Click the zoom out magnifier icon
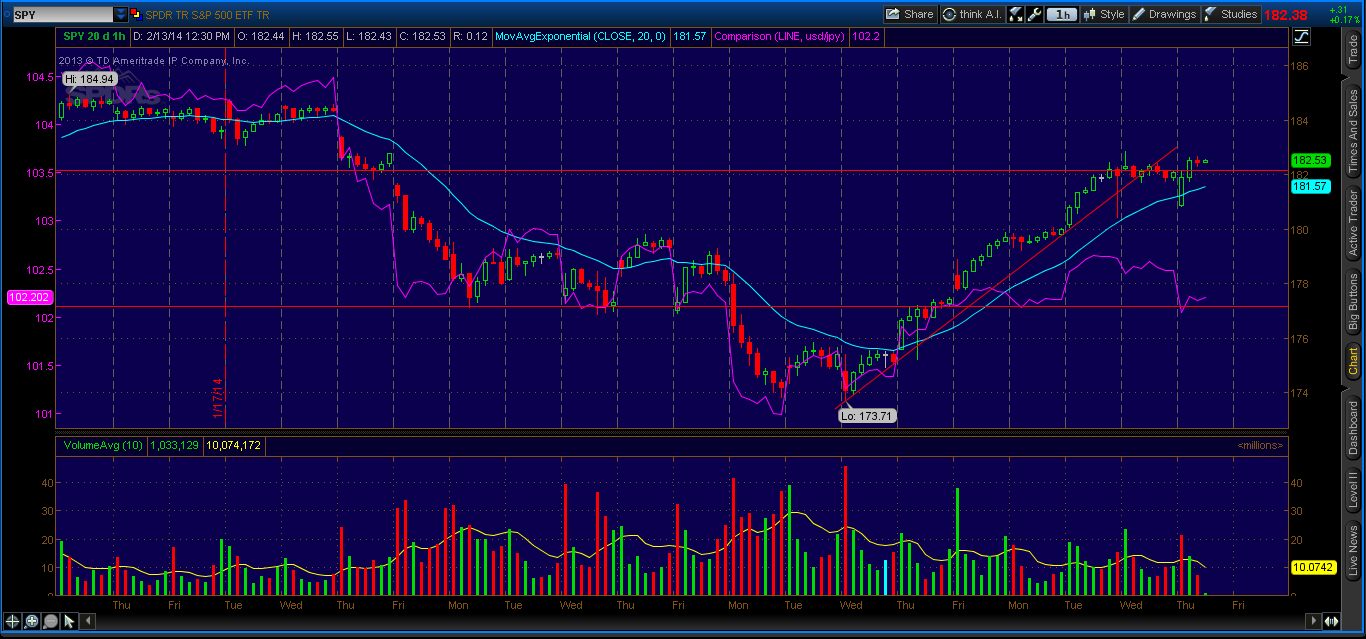 pyautogui.click(x=51, y=621)
